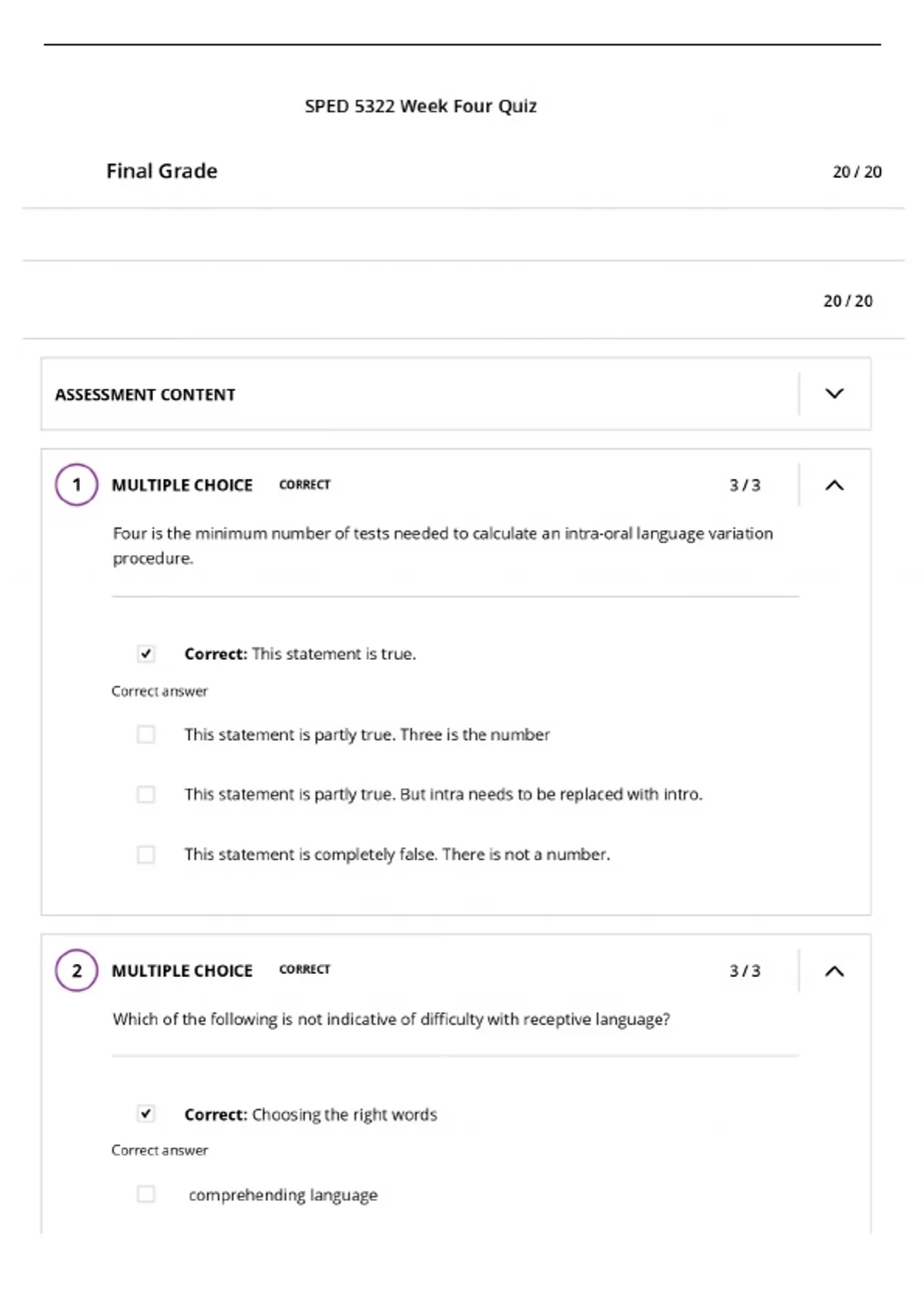924x1309 pixels.
Task: Click the 3 / 3 score of question 2
Action: click(x=745, y=971)
